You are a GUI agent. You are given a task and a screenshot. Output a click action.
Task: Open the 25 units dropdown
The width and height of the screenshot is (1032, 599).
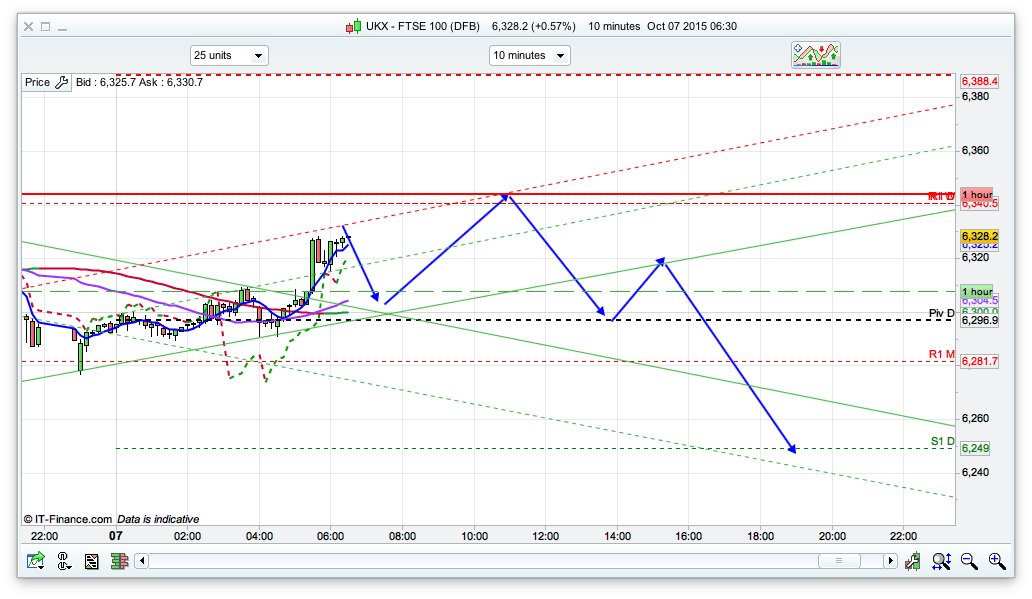(229, 56)
